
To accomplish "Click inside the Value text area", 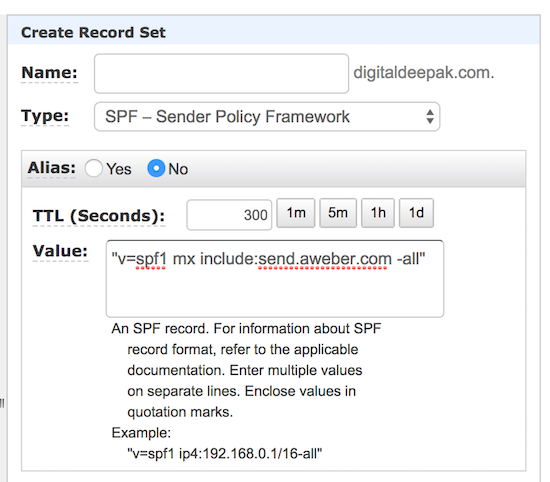I will click(x=275, y=279).
